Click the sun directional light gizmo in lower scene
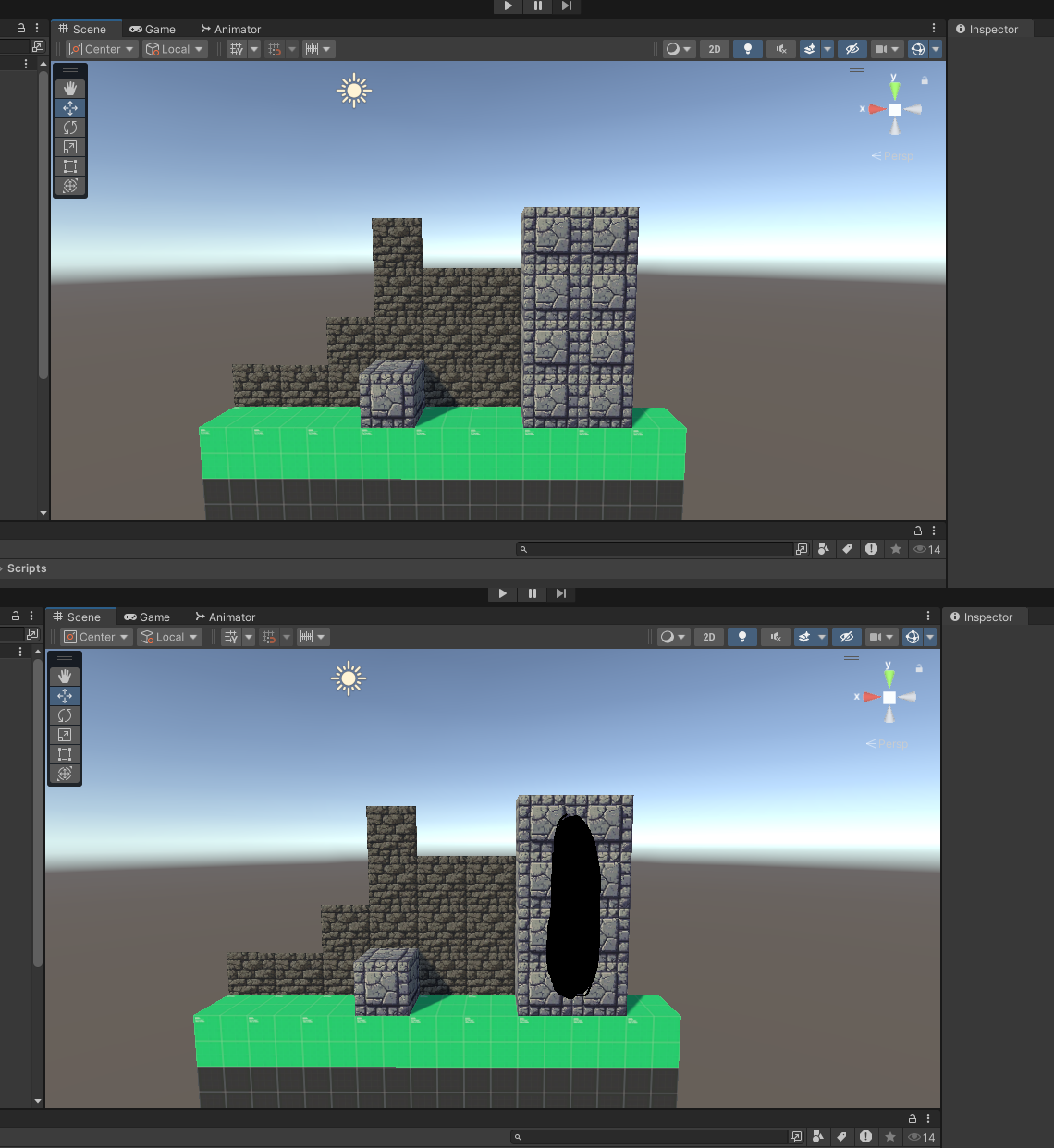 tap(348, 678)
